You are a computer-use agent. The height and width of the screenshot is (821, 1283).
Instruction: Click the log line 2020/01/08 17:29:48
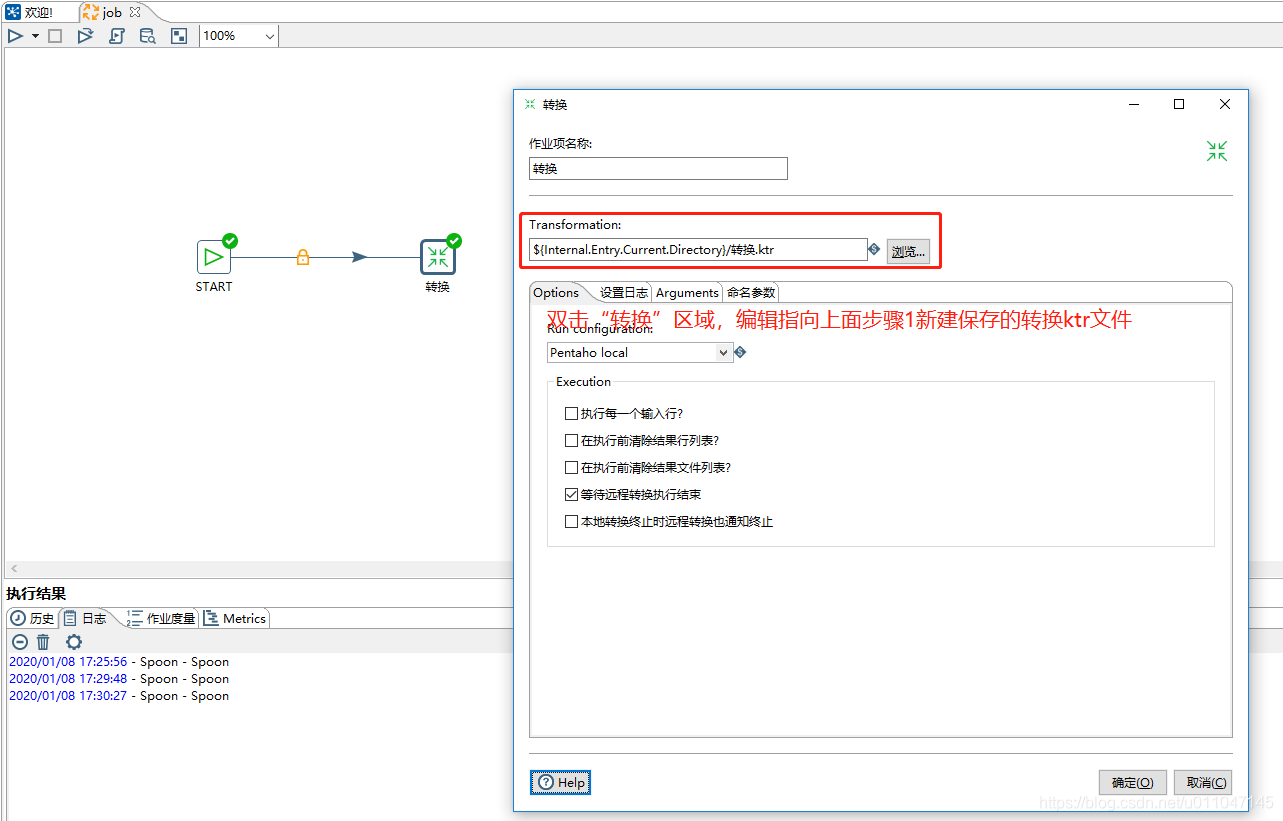(x=119, y=679)
